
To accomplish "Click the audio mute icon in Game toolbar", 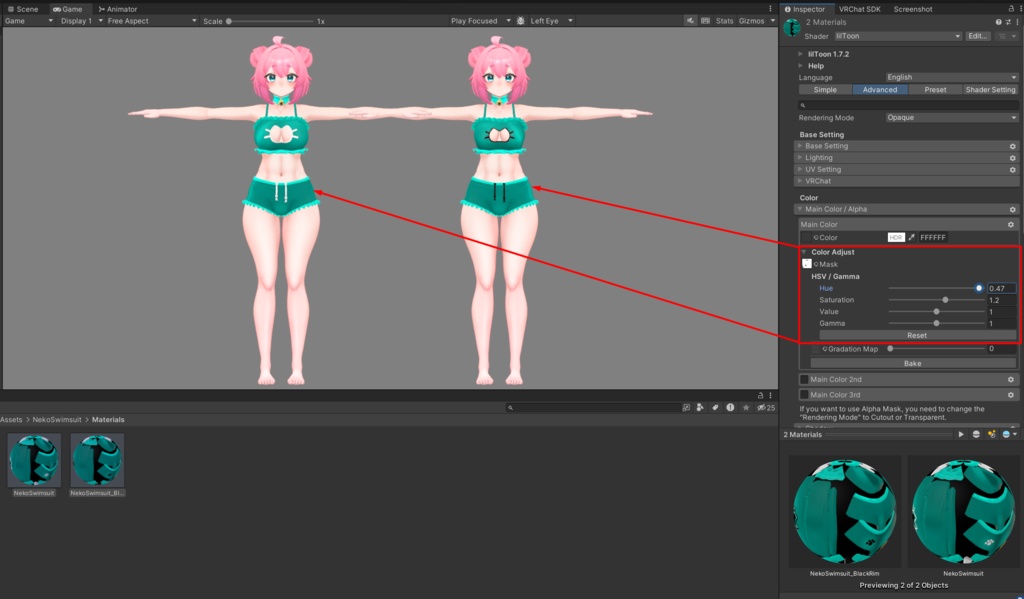I will point(689,20).
